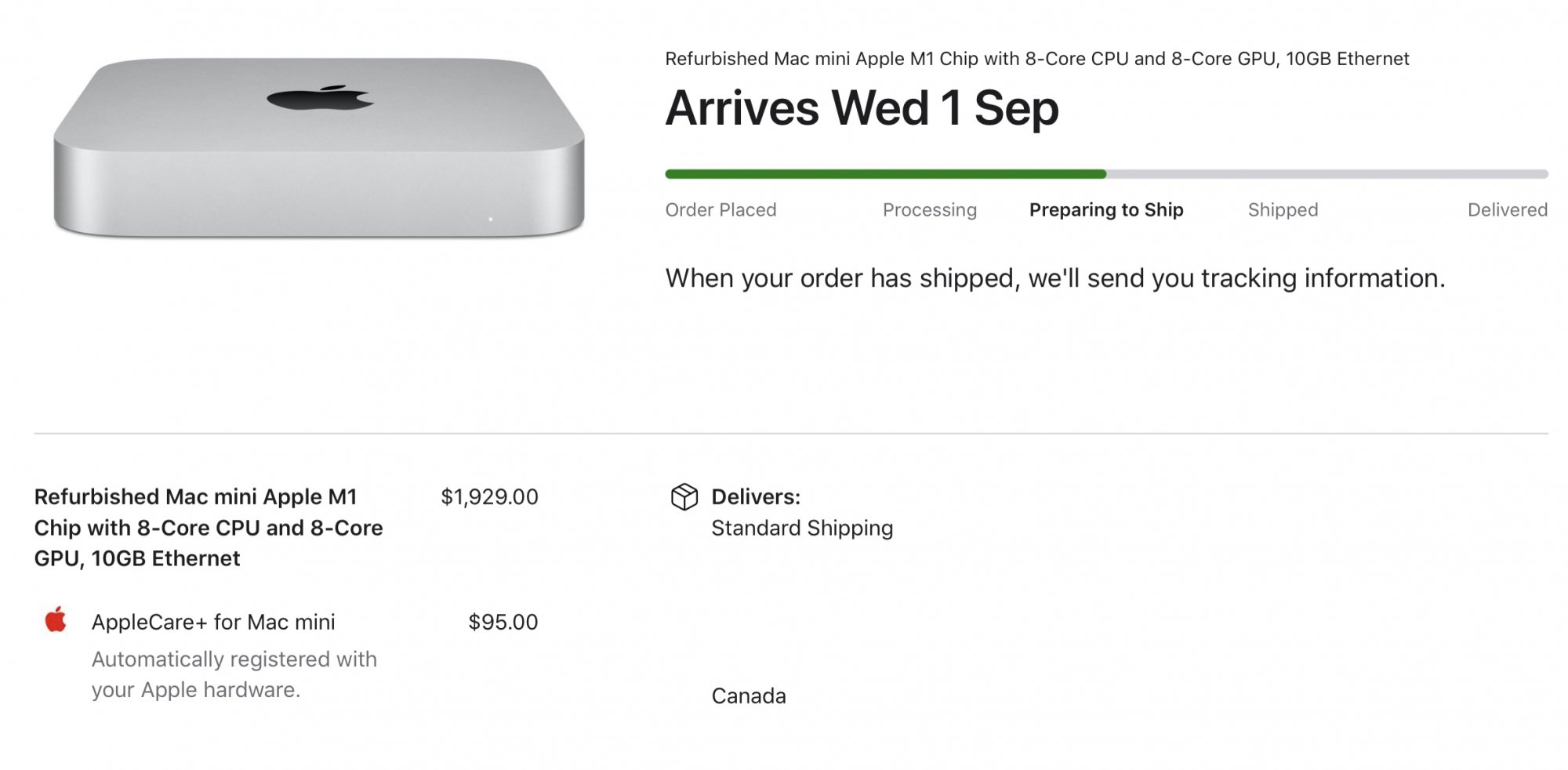The image size is (1568, 770).
Task: Click the red AppleCare+ Apple logo icon
Action: (56, 620)
